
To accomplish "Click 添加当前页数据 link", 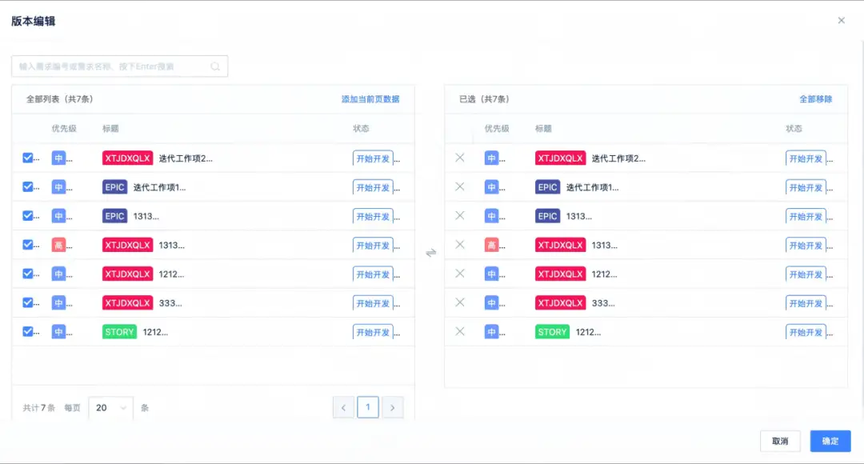I will tap(370, 99).
